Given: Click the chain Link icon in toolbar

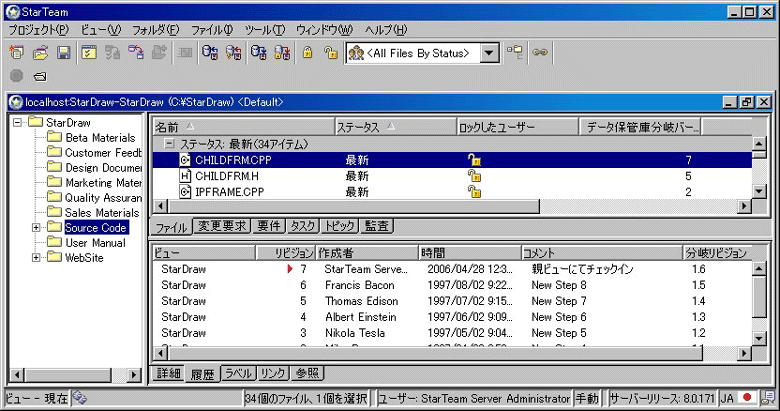Looking at the screenshot, I should coord(540,52).
